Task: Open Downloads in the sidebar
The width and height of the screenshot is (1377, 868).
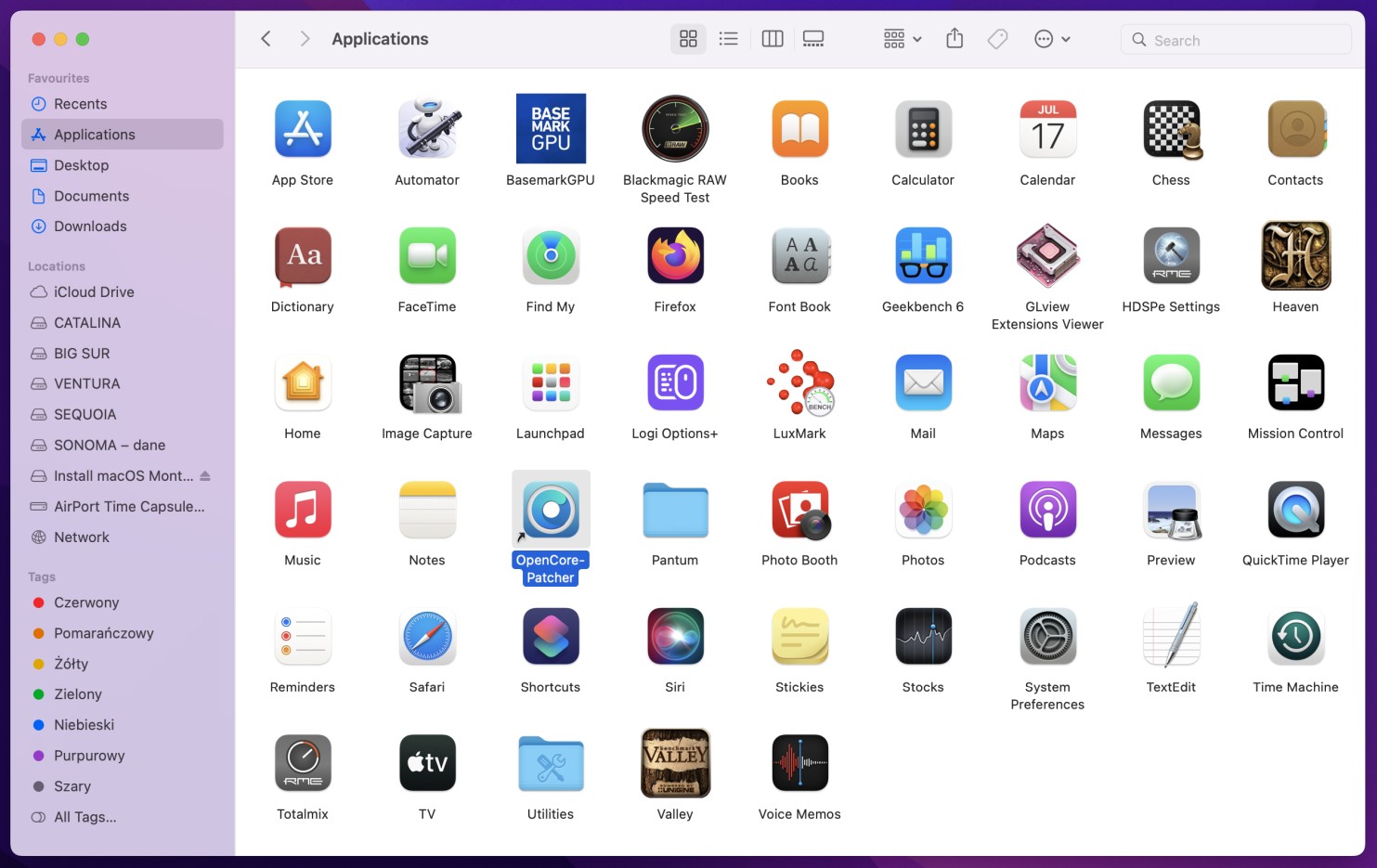Action: click(x=123, y=227)
